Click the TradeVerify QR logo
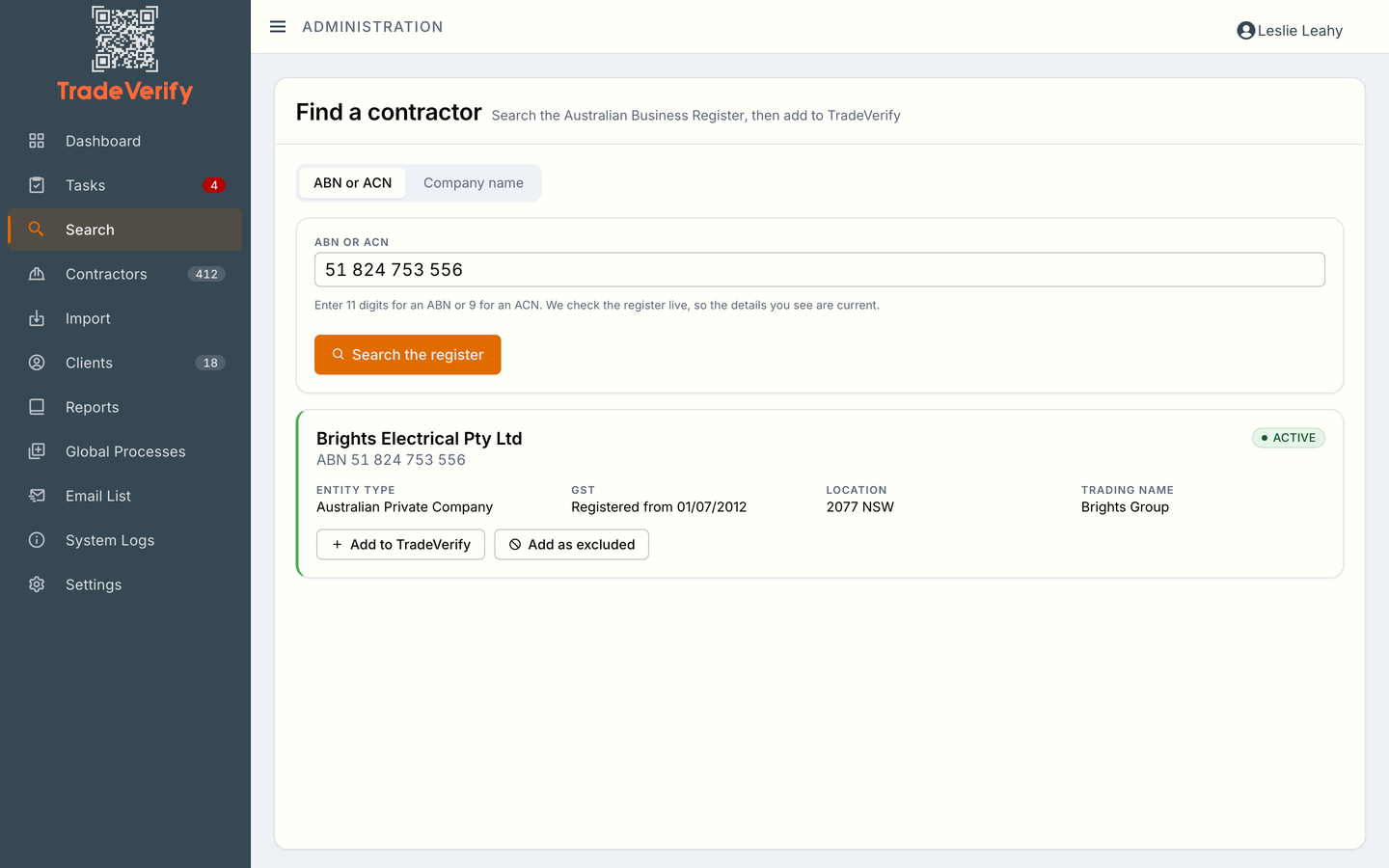1389x868 pixels. tap(124, 39)
